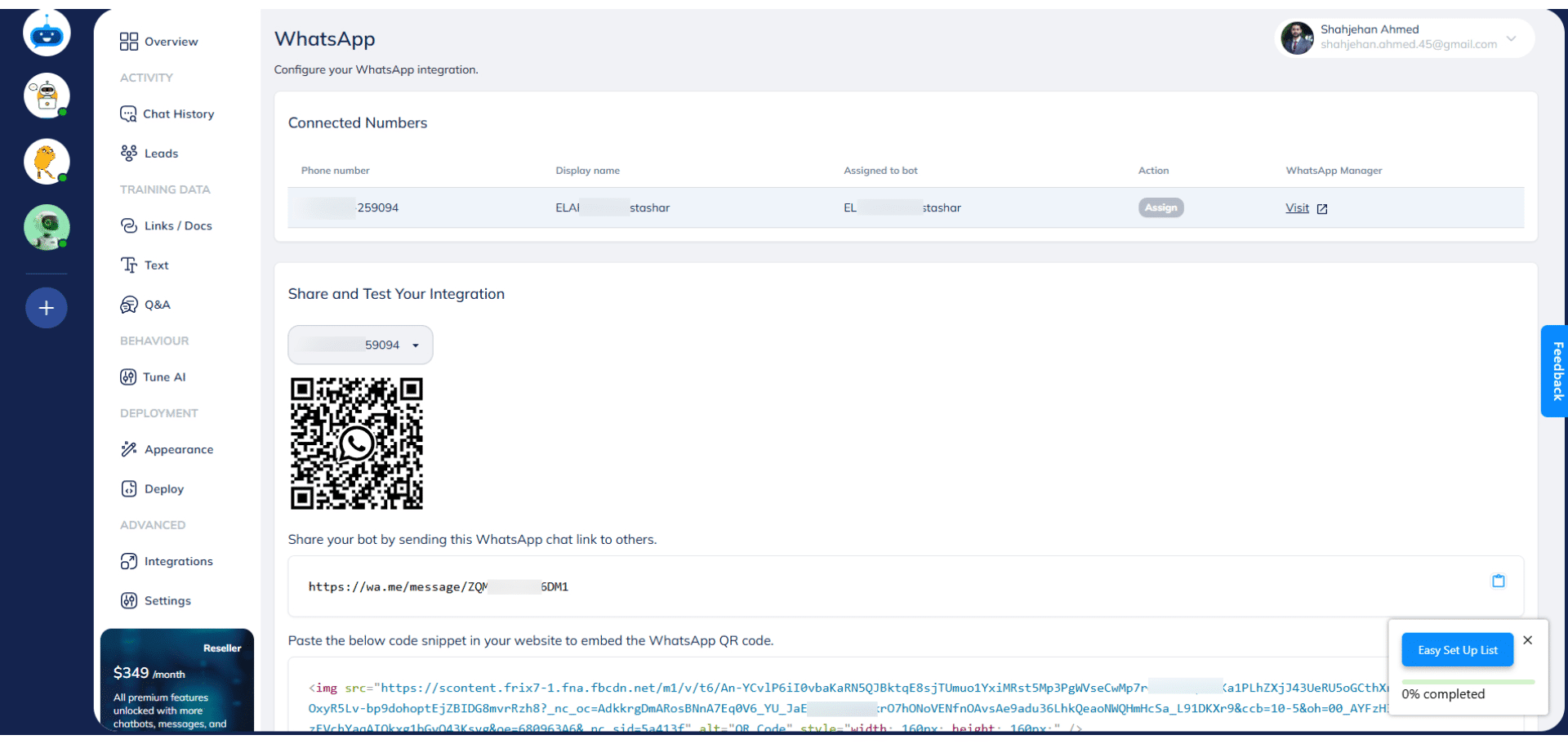Select the Leads icon in the sidebar
The image size is (1568, 744).
point(129,153)
